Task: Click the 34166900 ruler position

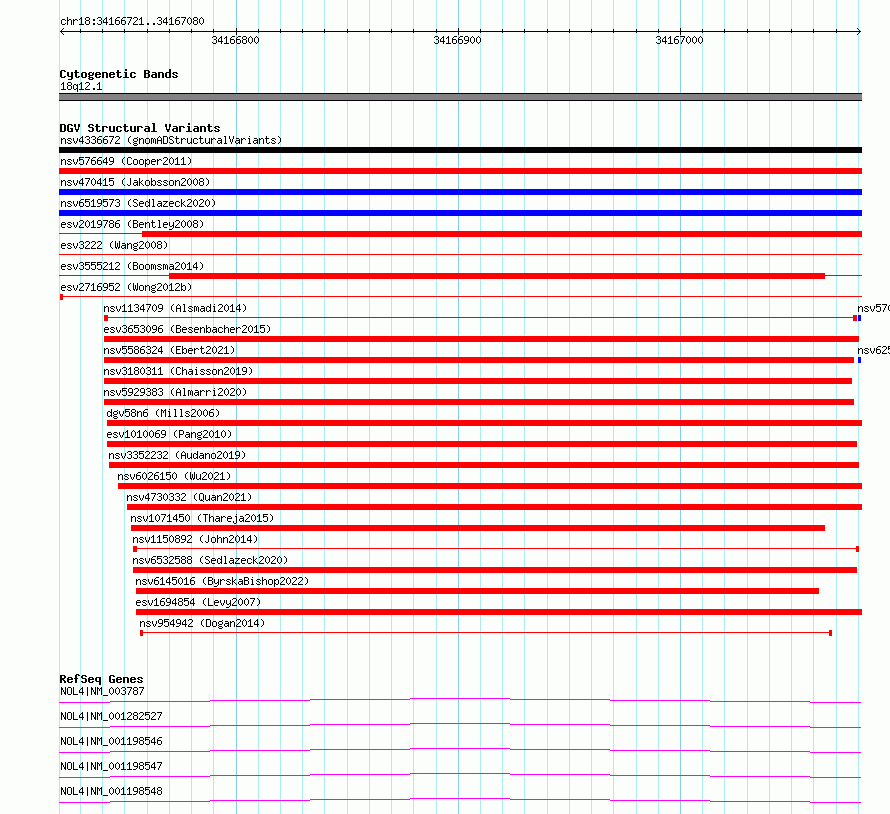Action: click(x=457, y=40)
